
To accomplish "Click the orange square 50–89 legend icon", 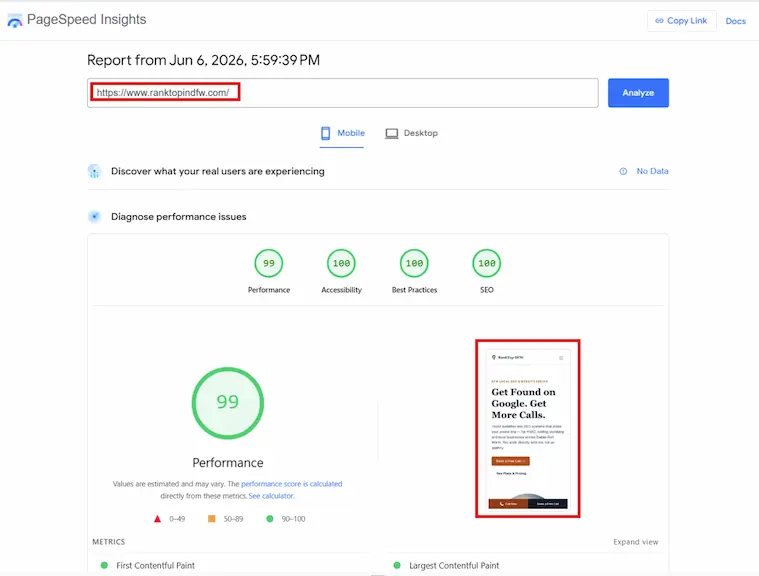I will (212, 519).
